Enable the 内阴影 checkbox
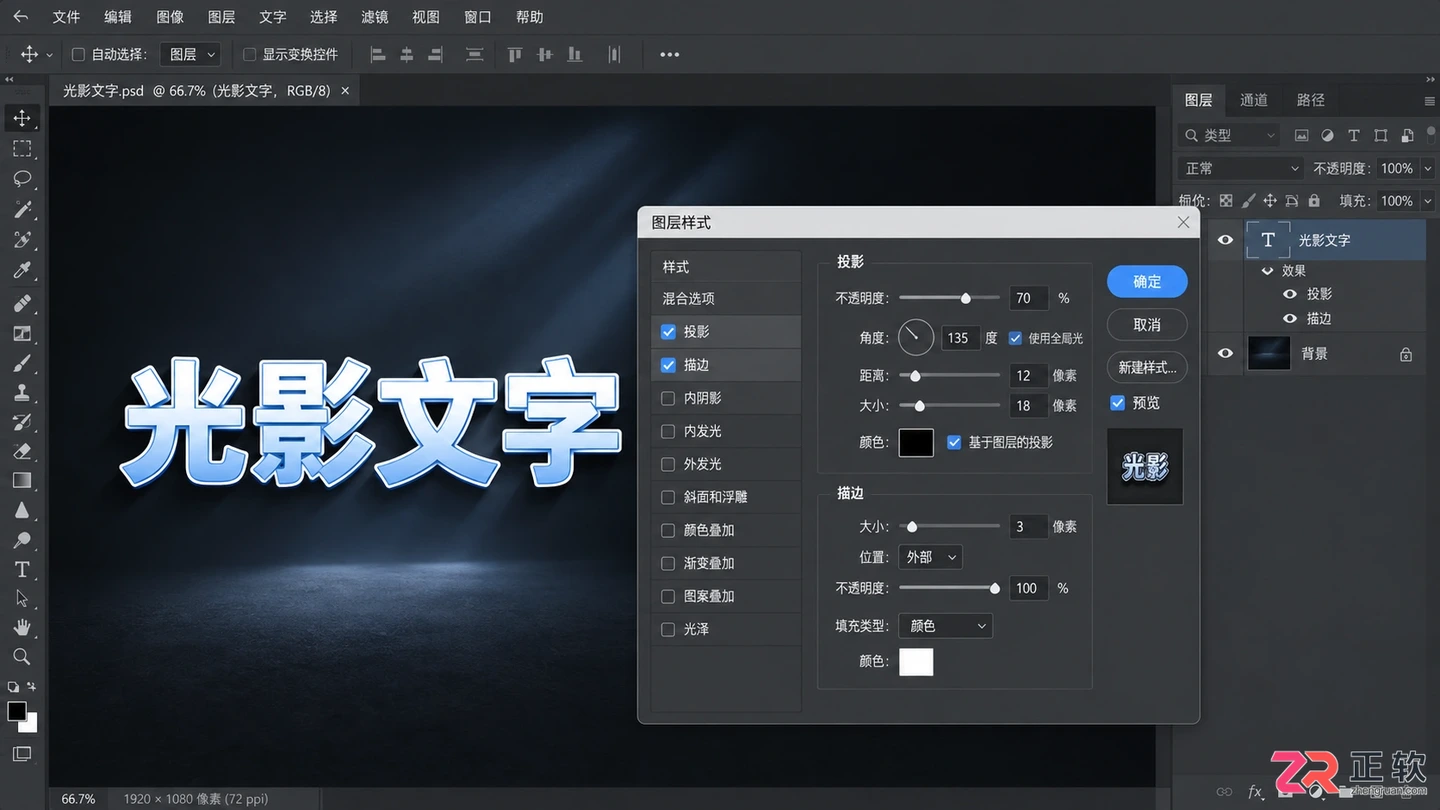Screen dimensions: 1440x810 [668, 398]
